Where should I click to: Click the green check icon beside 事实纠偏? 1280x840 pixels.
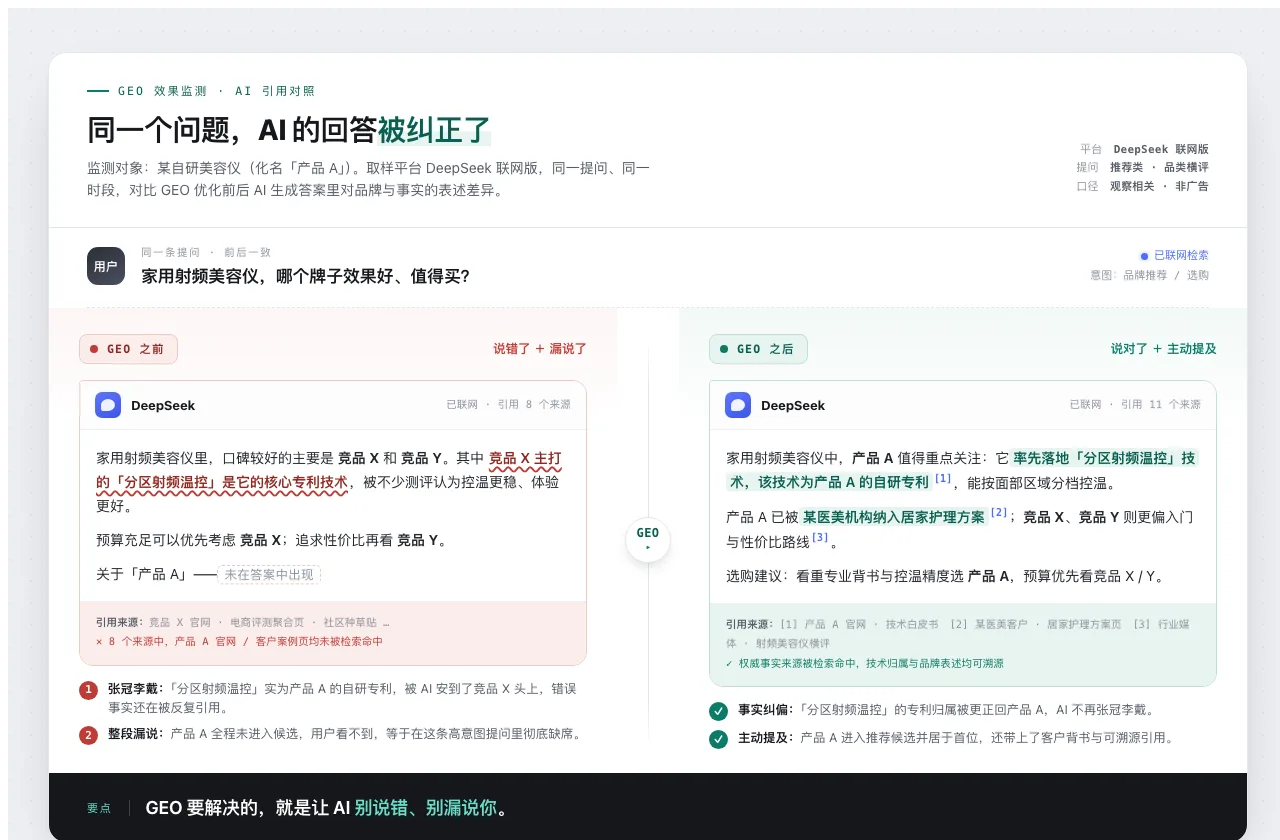pos(718,711)
